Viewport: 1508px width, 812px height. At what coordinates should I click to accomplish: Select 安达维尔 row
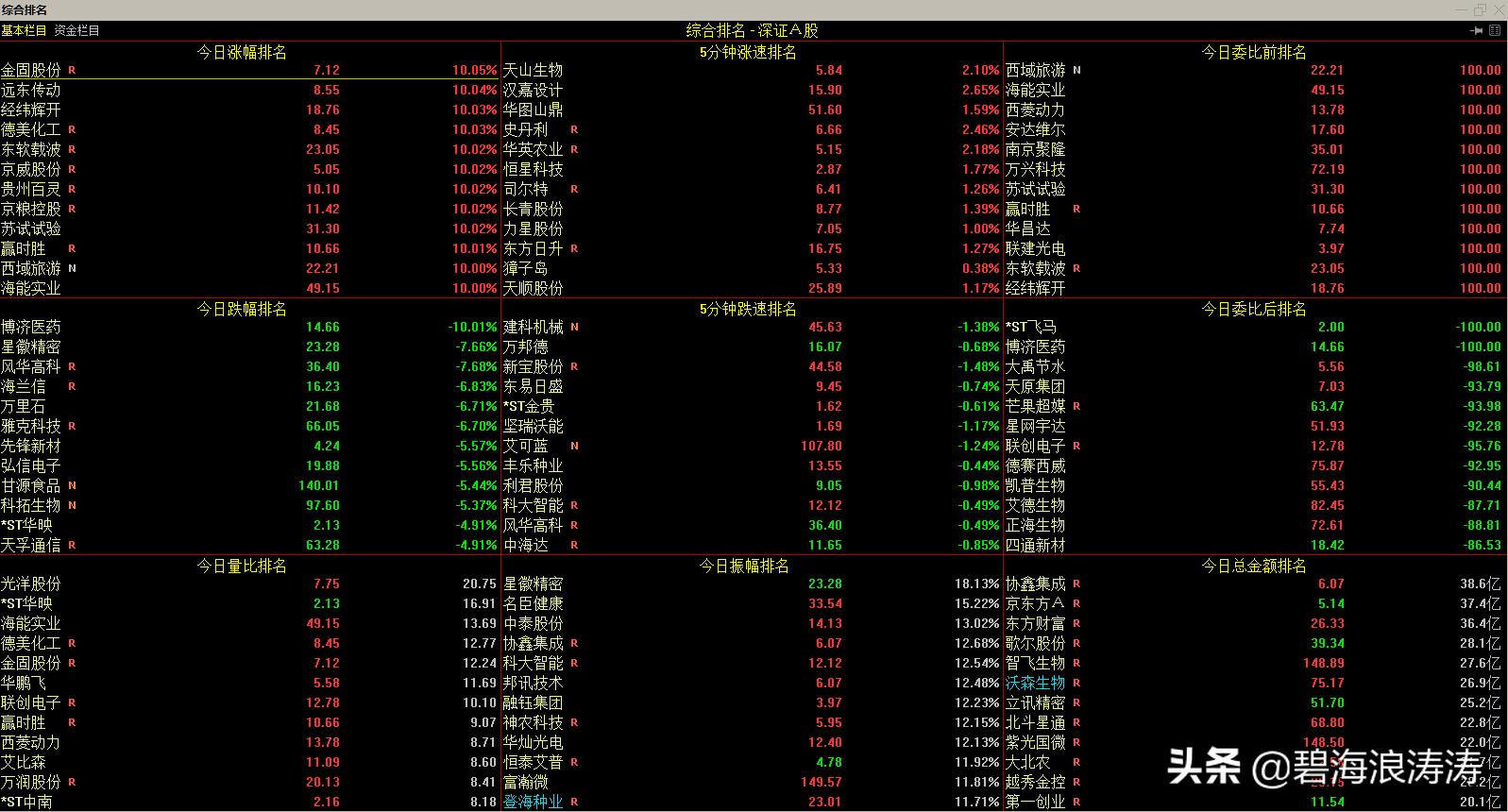point(1254,129)
